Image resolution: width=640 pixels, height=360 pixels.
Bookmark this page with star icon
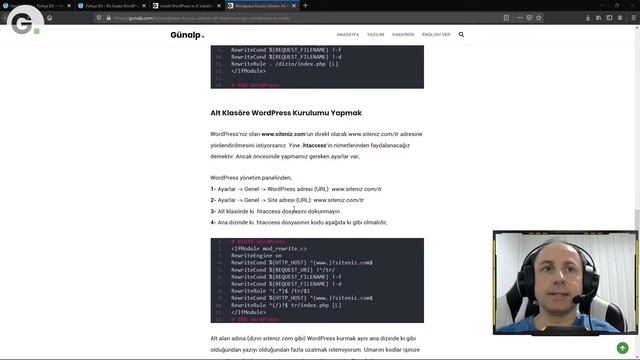[539, 18]
